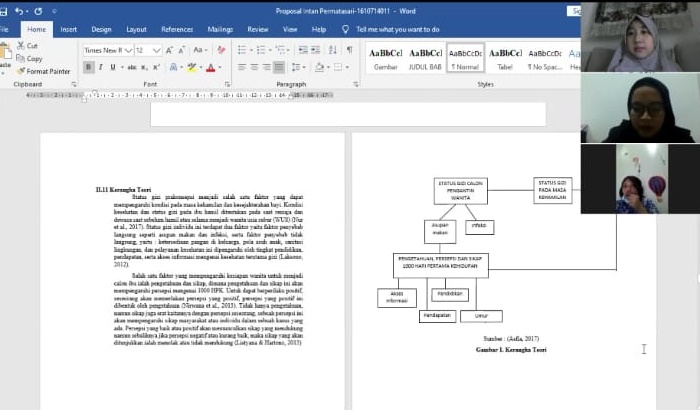The width and height of the screenshot is (700, 410).
Task: Switch to the References tab
Action: pyautogui.click(x=177, y=30)
